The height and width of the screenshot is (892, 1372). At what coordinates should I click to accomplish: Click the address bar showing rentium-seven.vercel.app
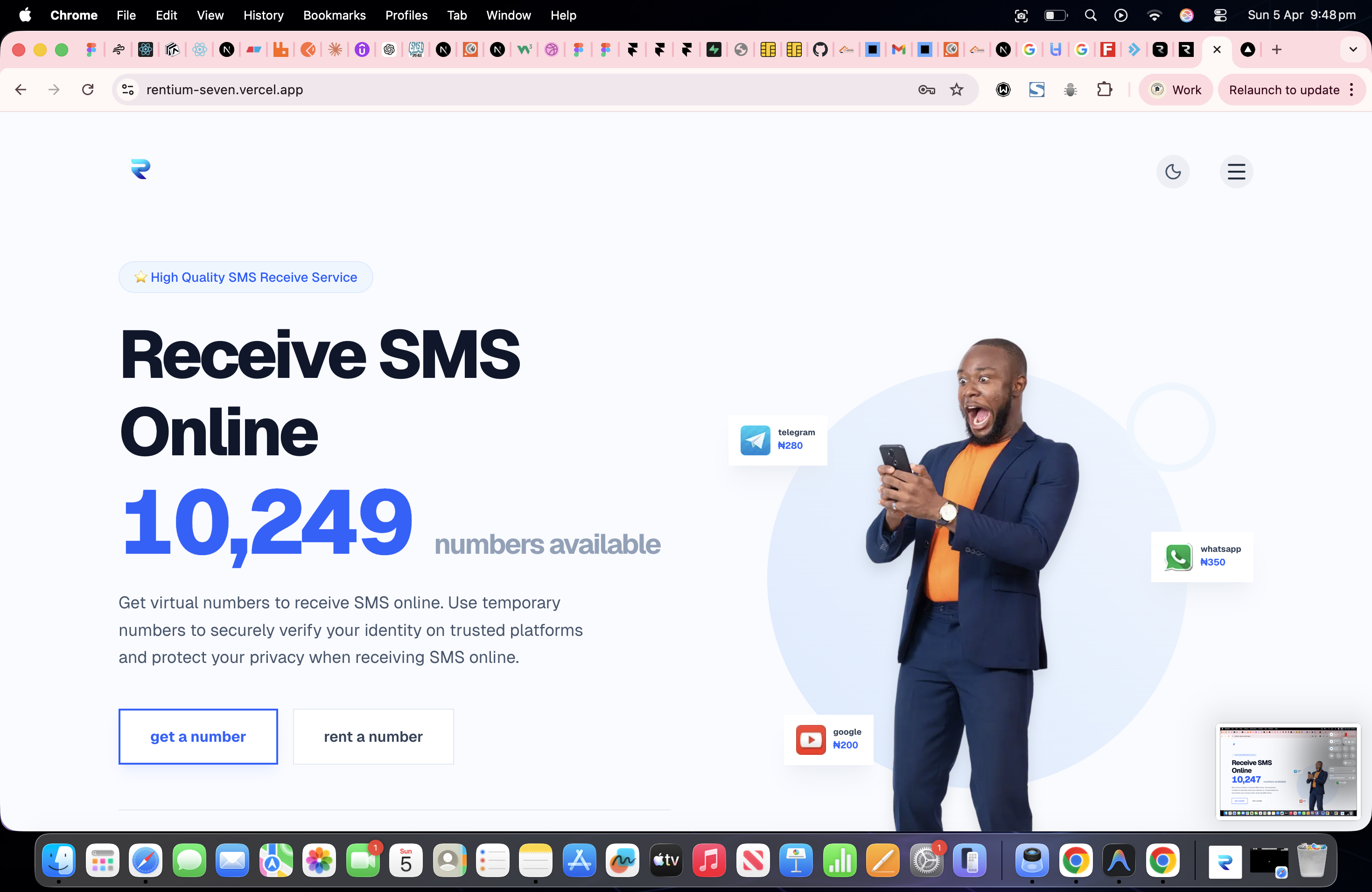(519, 89)
